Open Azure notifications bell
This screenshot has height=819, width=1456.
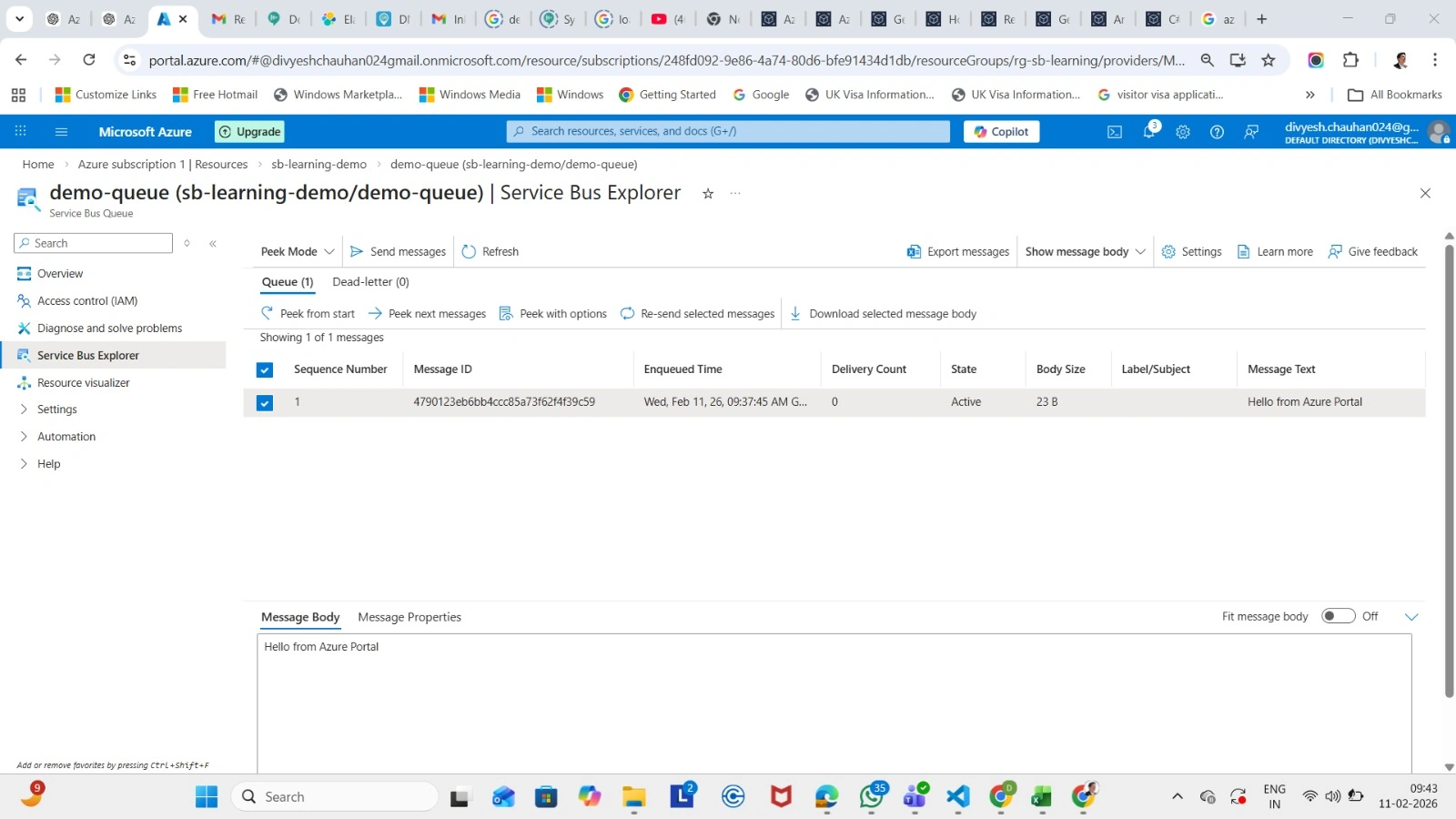coord(1149,131)
